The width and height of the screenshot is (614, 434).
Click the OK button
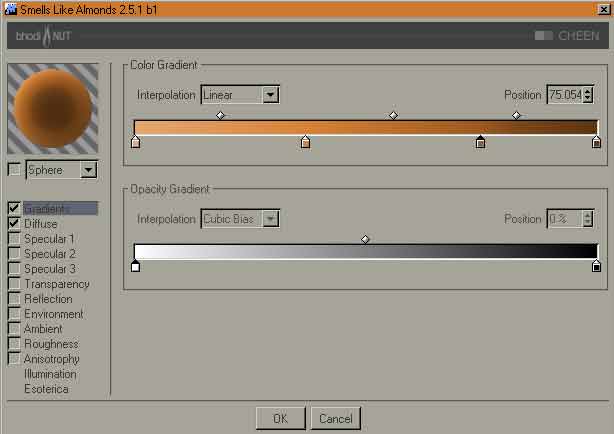tap(280, 418)
